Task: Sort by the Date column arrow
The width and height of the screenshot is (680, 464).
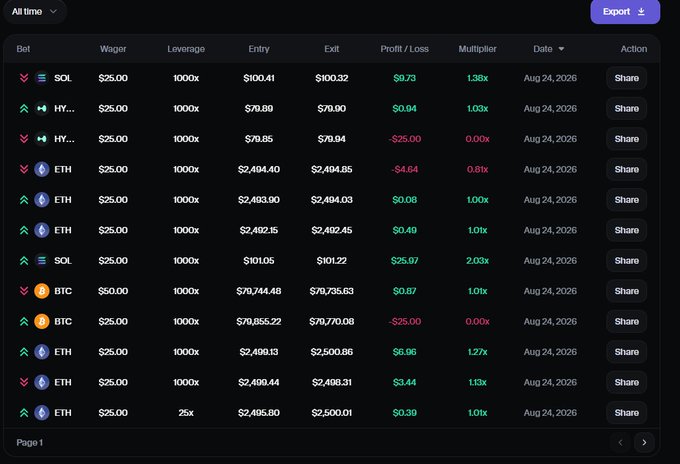Action: tap(561, 49)
